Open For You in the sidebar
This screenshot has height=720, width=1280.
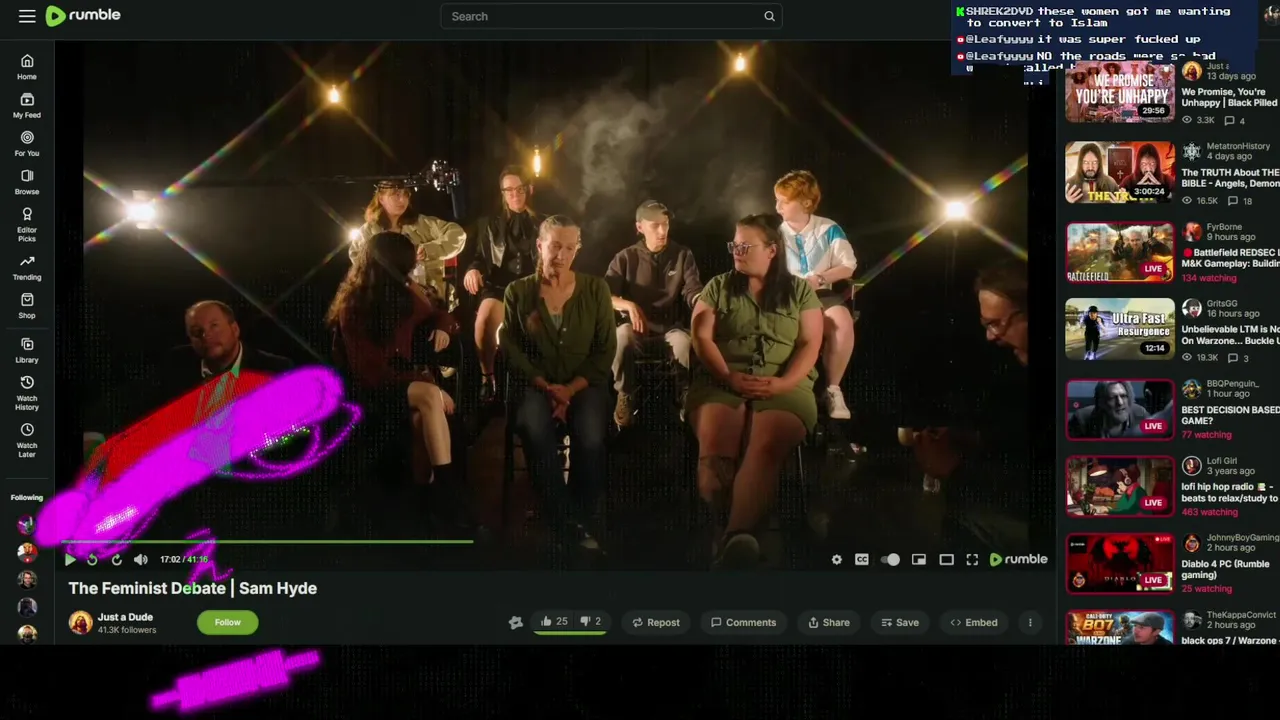[x=27, y=143]
